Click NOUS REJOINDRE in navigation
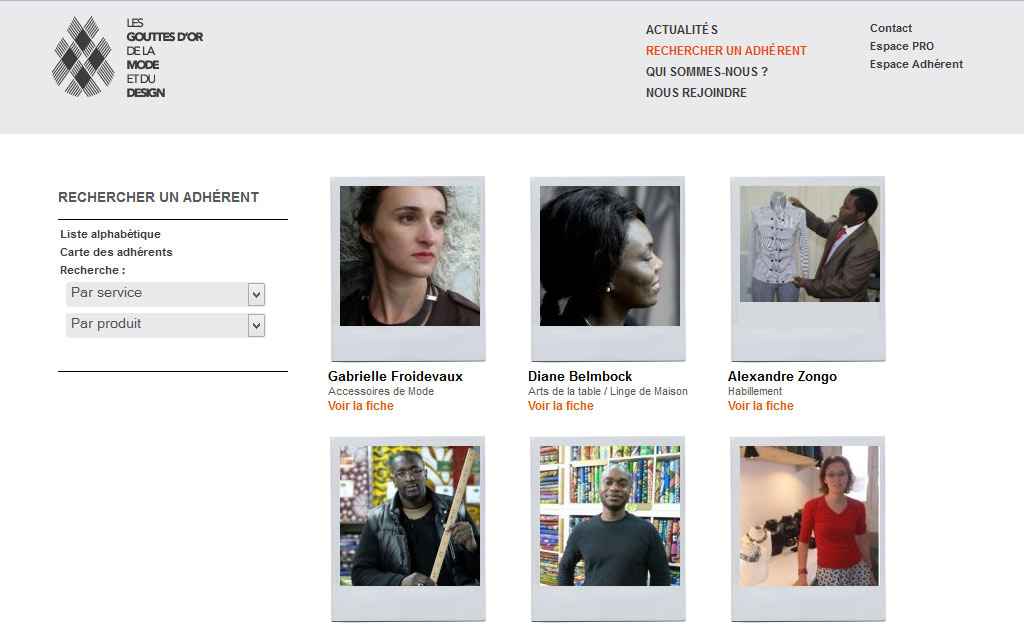 tap(696, 93)
